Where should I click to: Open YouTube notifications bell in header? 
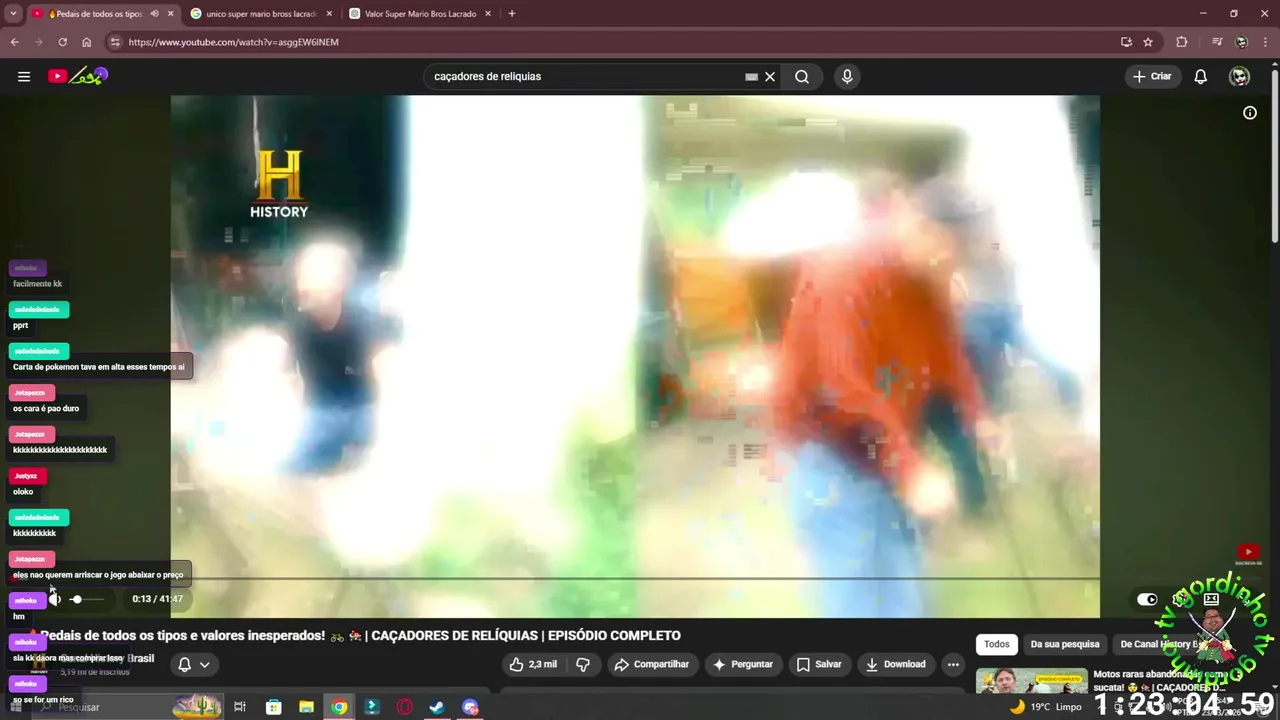(x=1201, y=76)
